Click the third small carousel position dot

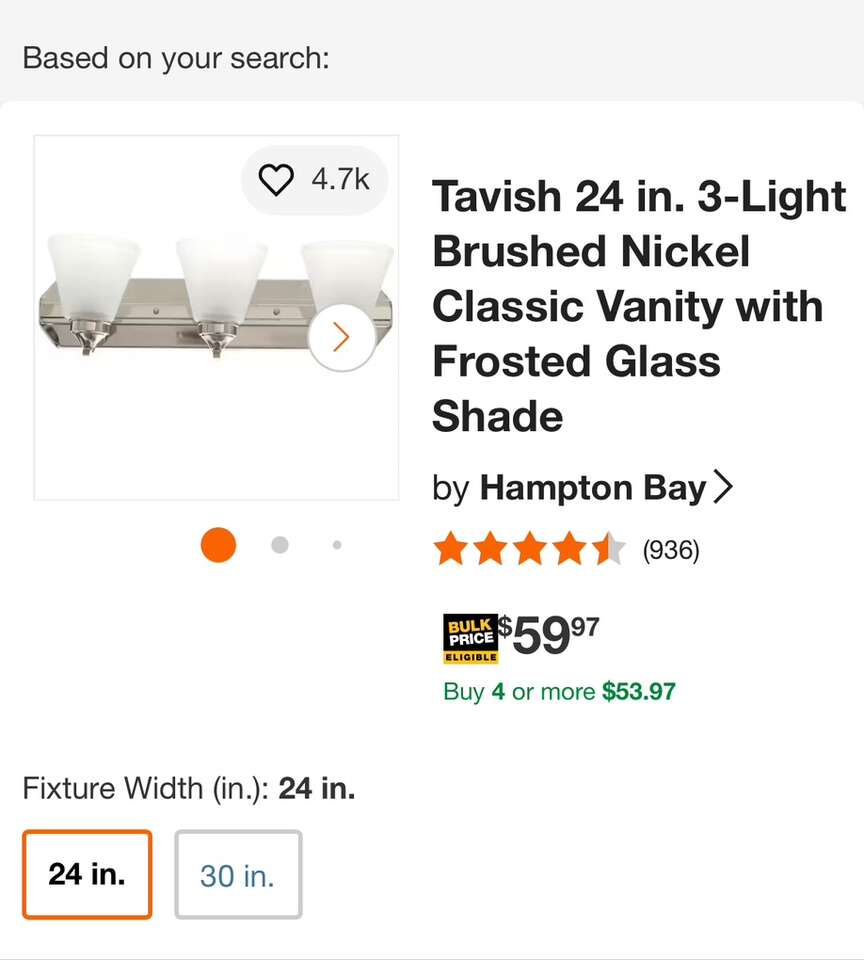coord(337,545)
